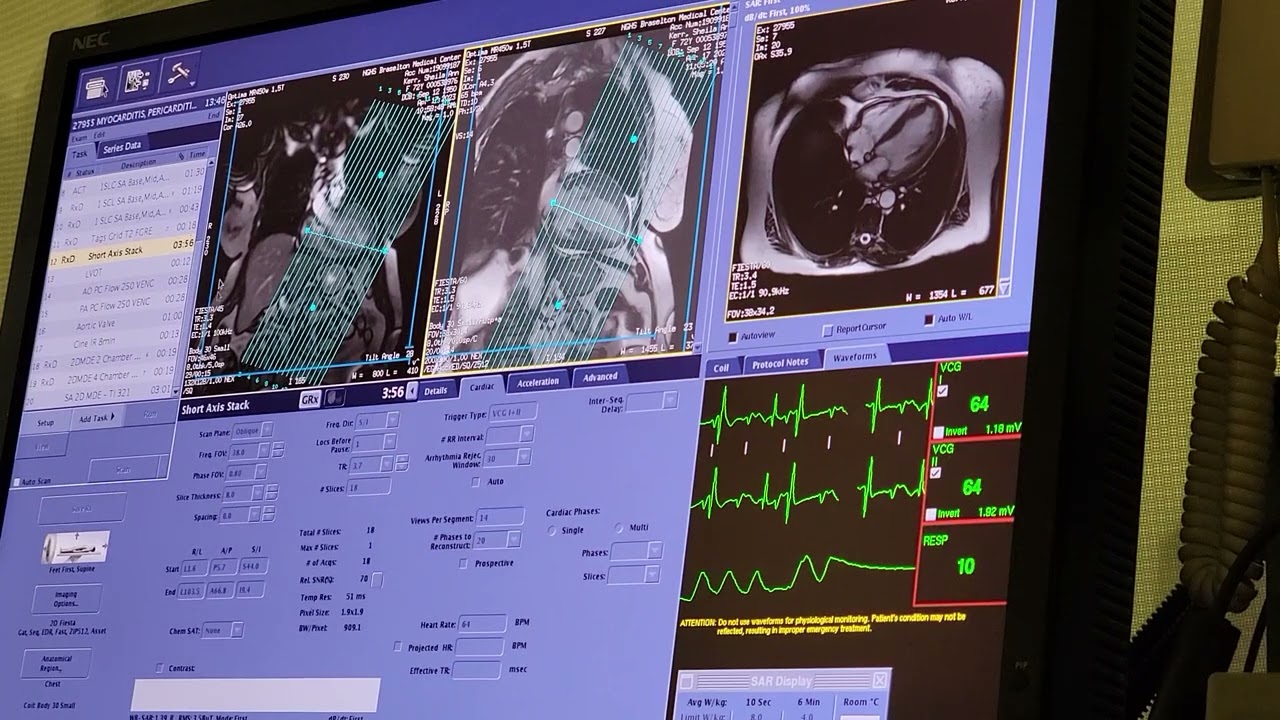The image size is (1280, 720).
Task: Open the Locs Before Pause dropdown
Action: (391, 441)
